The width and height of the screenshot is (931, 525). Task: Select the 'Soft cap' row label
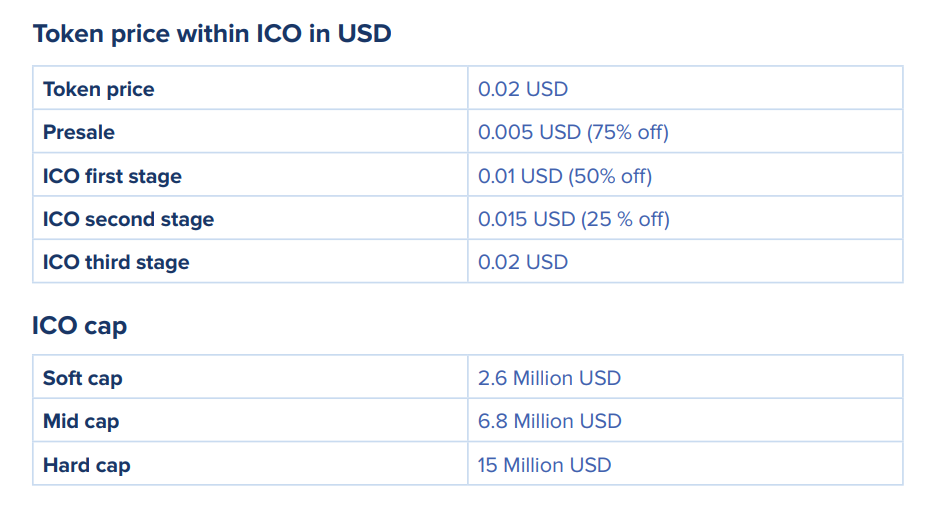pos(83,378)
